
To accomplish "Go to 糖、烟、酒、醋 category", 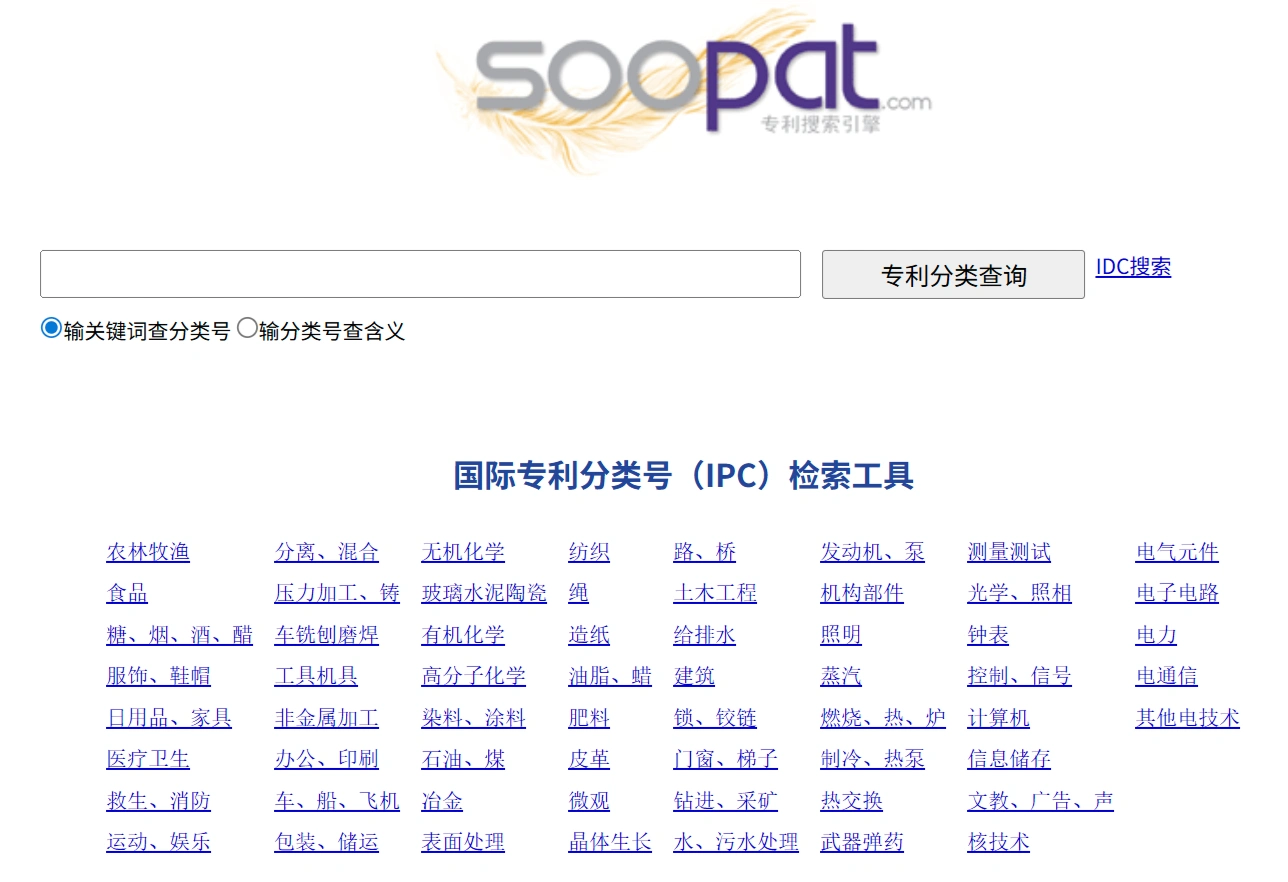I will [179, 635].
